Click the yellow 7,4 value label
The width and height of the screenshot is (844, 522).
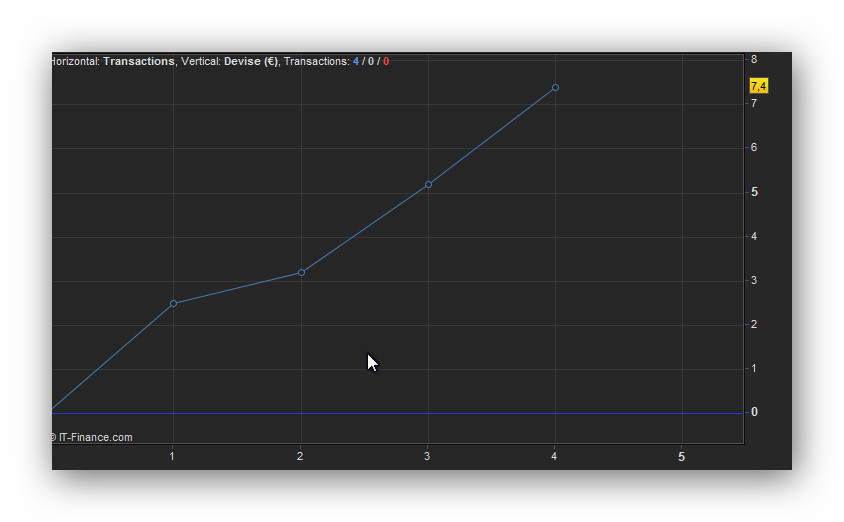click(758, 86)
